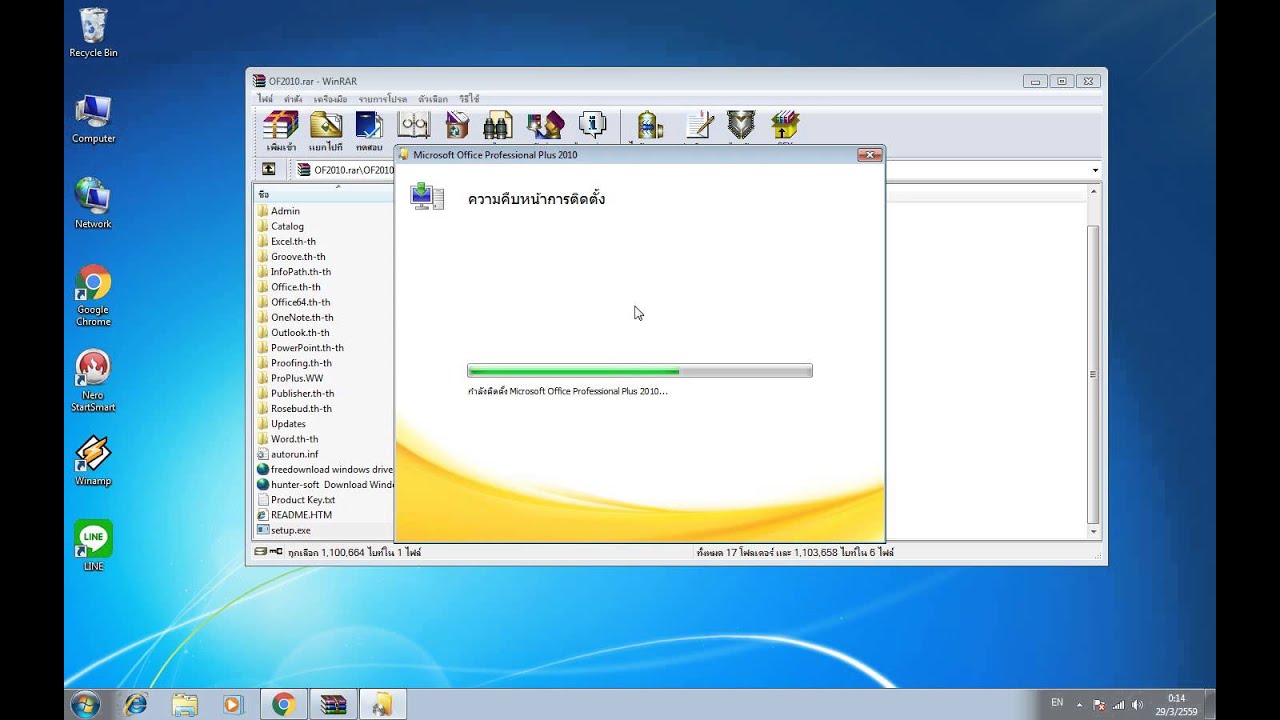Click the key icon in WinRAR status bar
Screen dimensions: 1280x720
pos(276,552)
